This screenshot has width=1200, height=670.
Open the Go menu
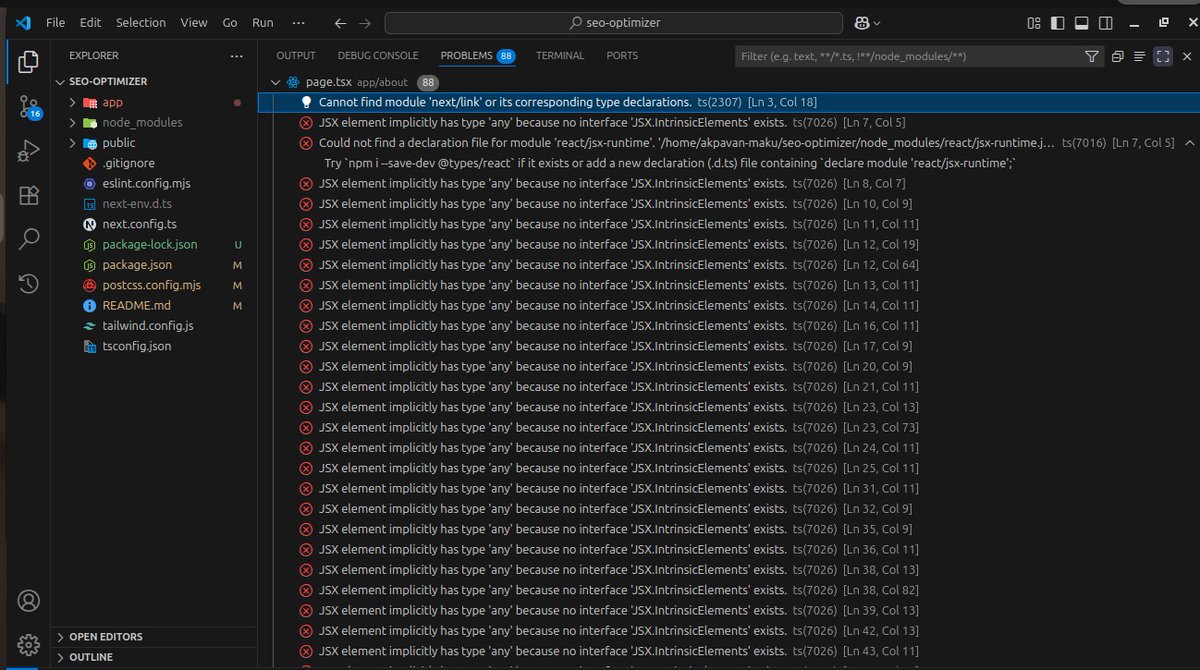(230, 22)
